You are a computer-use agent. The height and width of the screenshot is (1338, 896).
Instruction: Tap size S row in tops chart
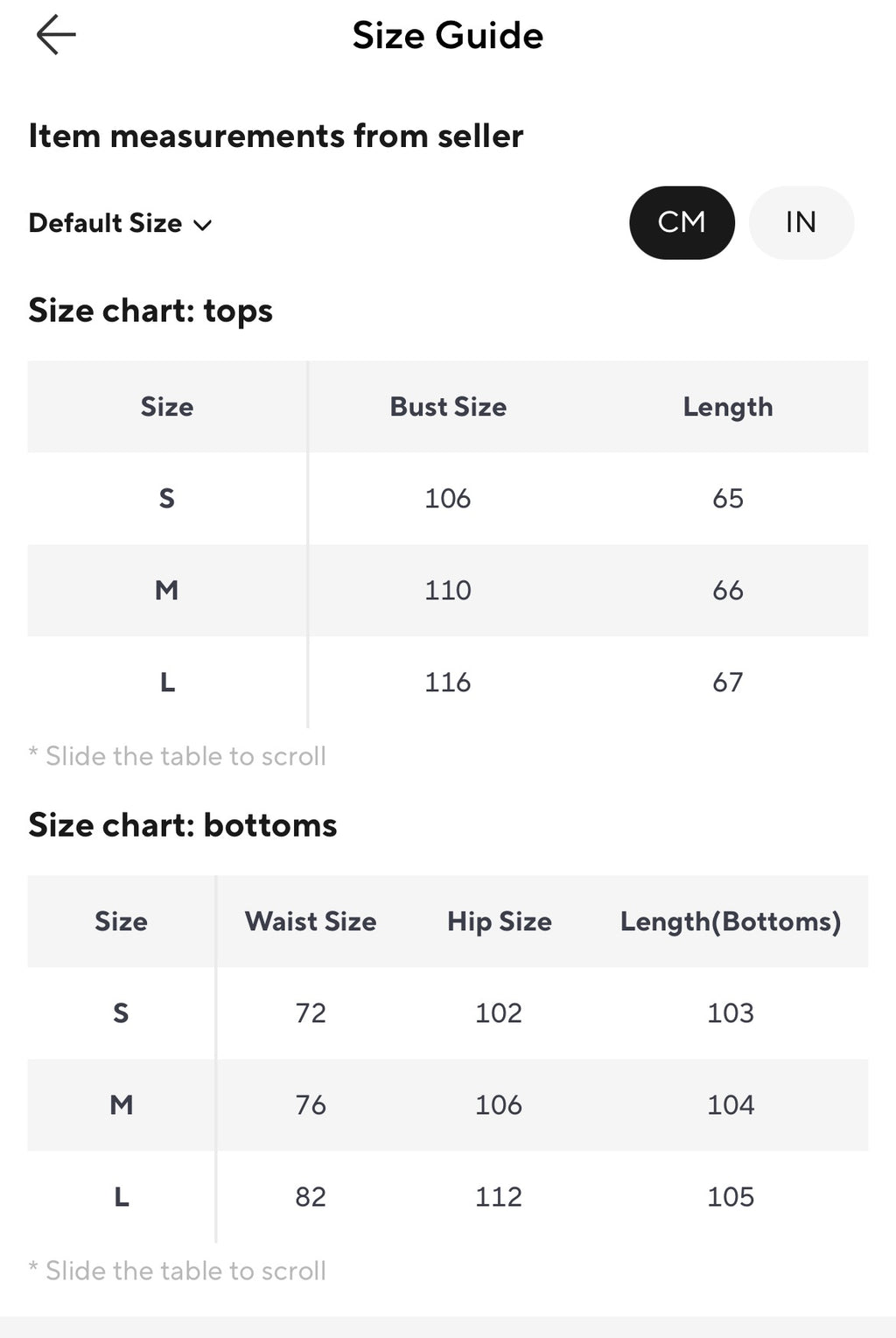448,499
